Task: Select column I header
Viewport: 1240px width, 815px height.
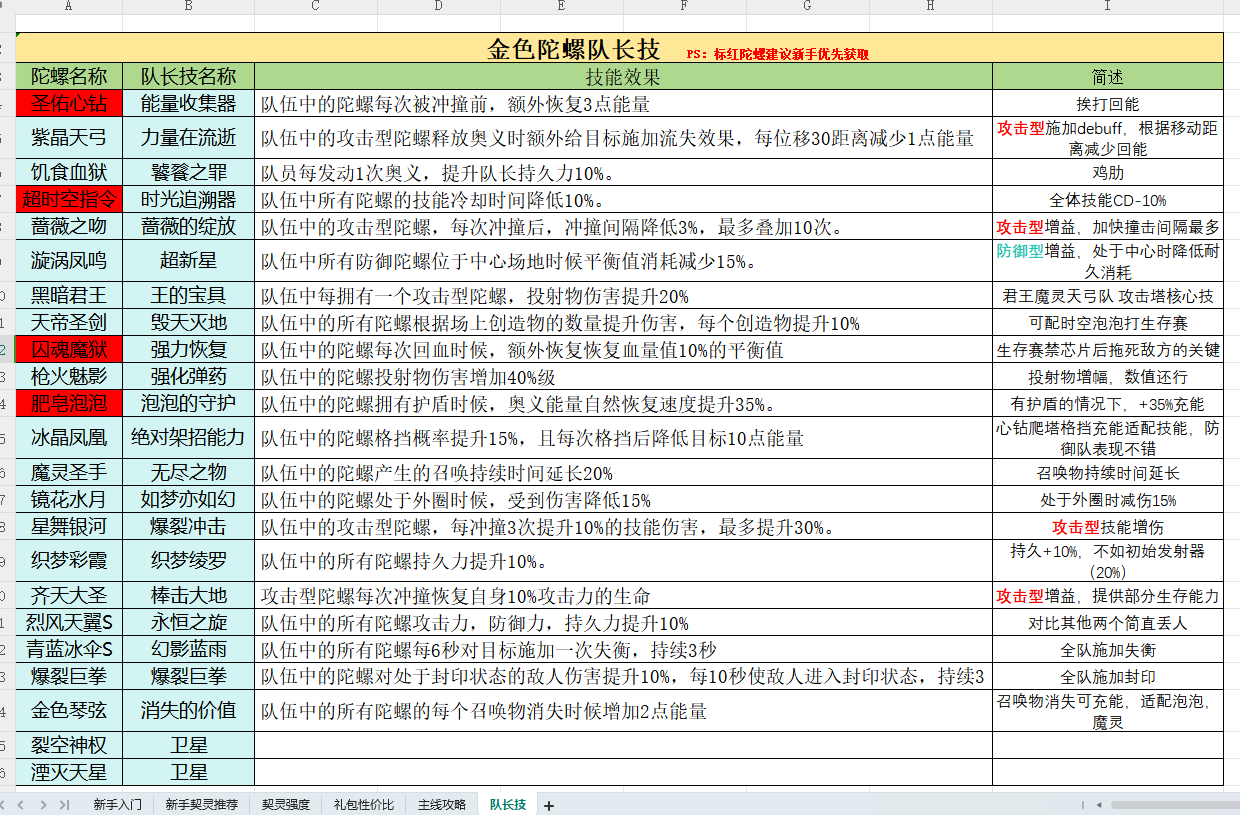Action: [x=1108, y=7]
